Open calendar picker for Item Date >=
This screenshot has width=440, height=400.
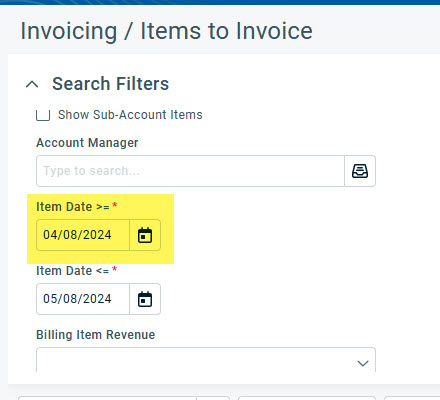(x=145, y=235)
